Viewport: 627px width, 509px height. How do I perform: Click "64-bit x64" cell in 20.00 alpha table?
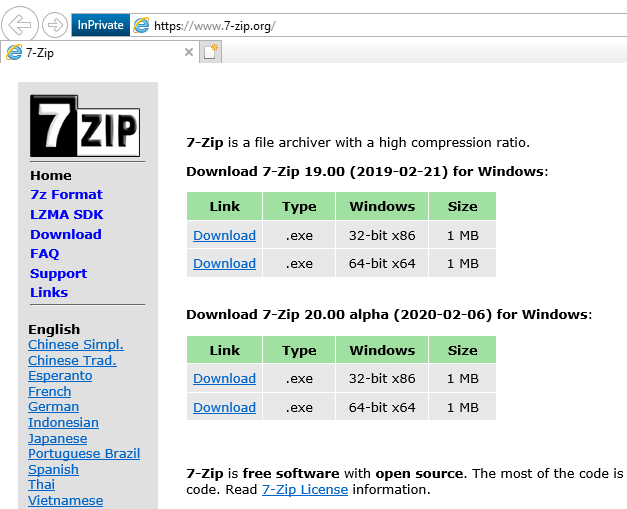click(382, 407)
